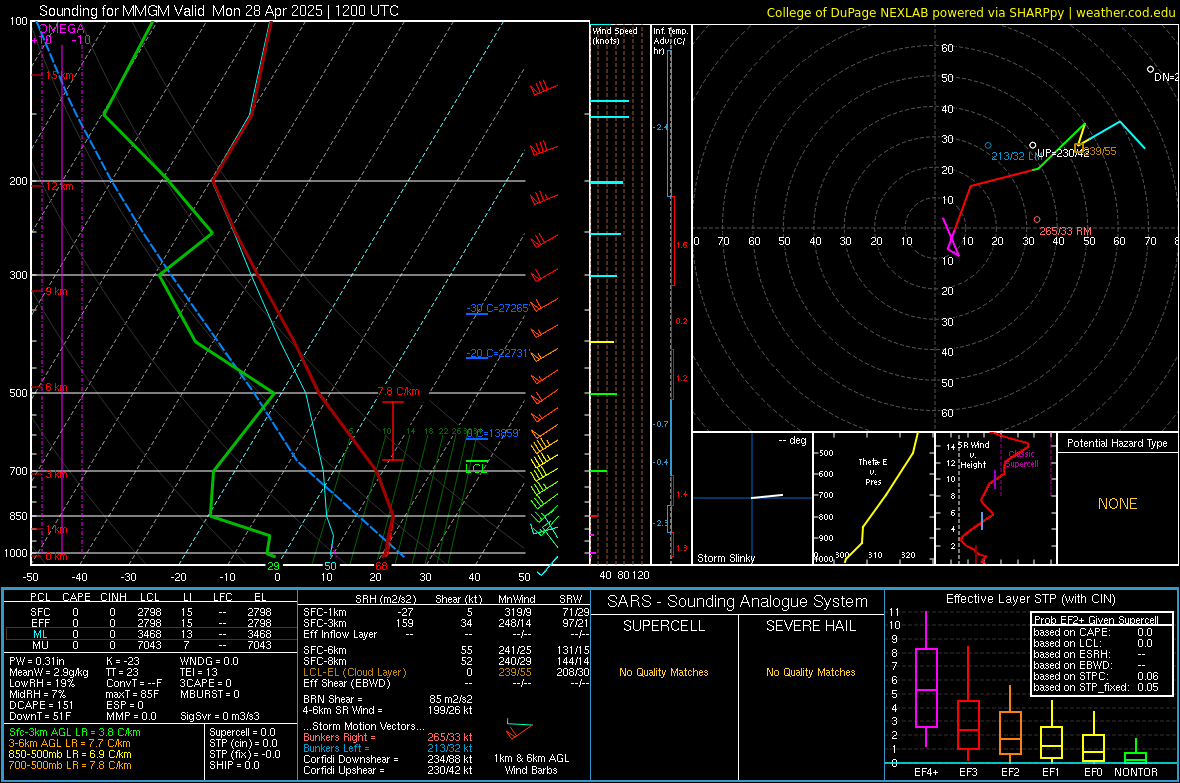
Task: Click the '12 km' height marker
Action: pos(59,186)
